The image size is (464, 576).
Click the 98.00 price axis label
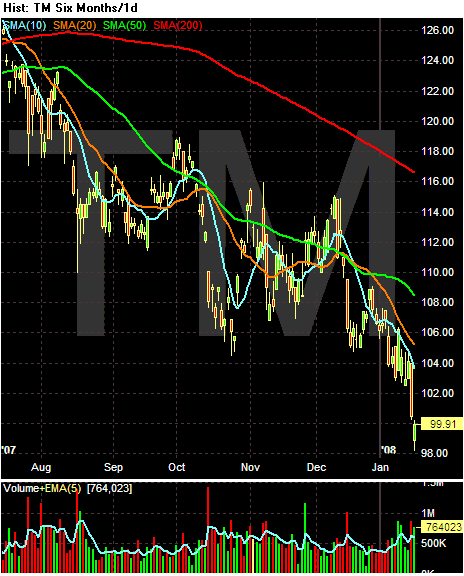pyautogui.click(x=435, y=454)
